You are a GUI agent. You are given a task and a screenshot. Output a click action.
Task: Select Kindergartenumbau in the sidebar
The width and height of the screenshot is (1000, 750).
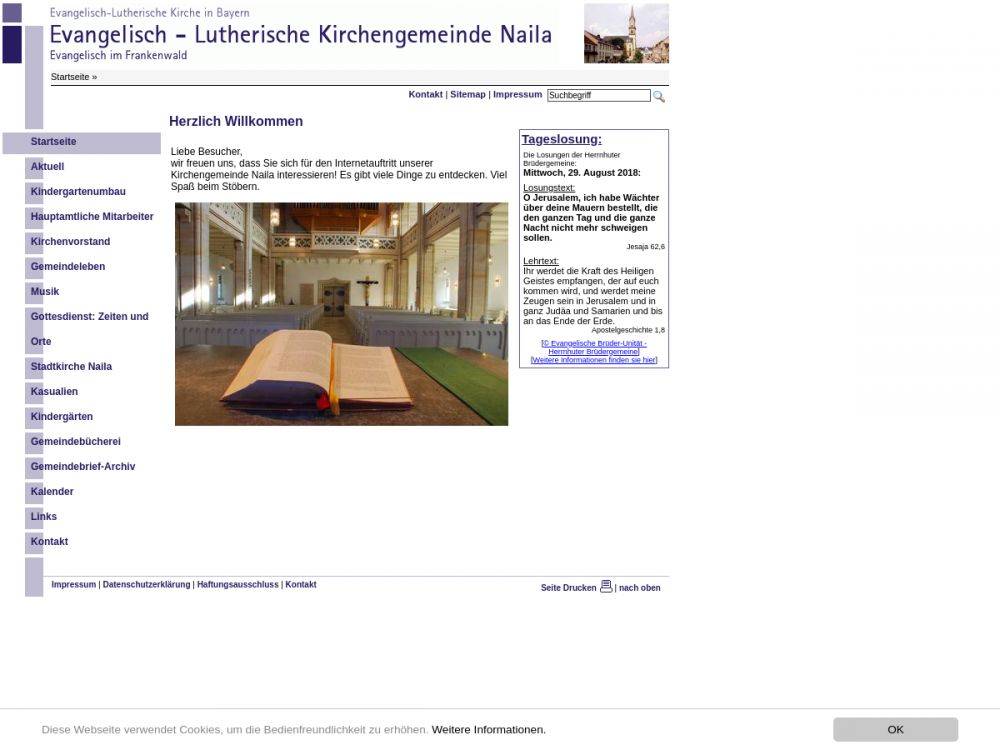pyautogui.click(x=78, y=192)
